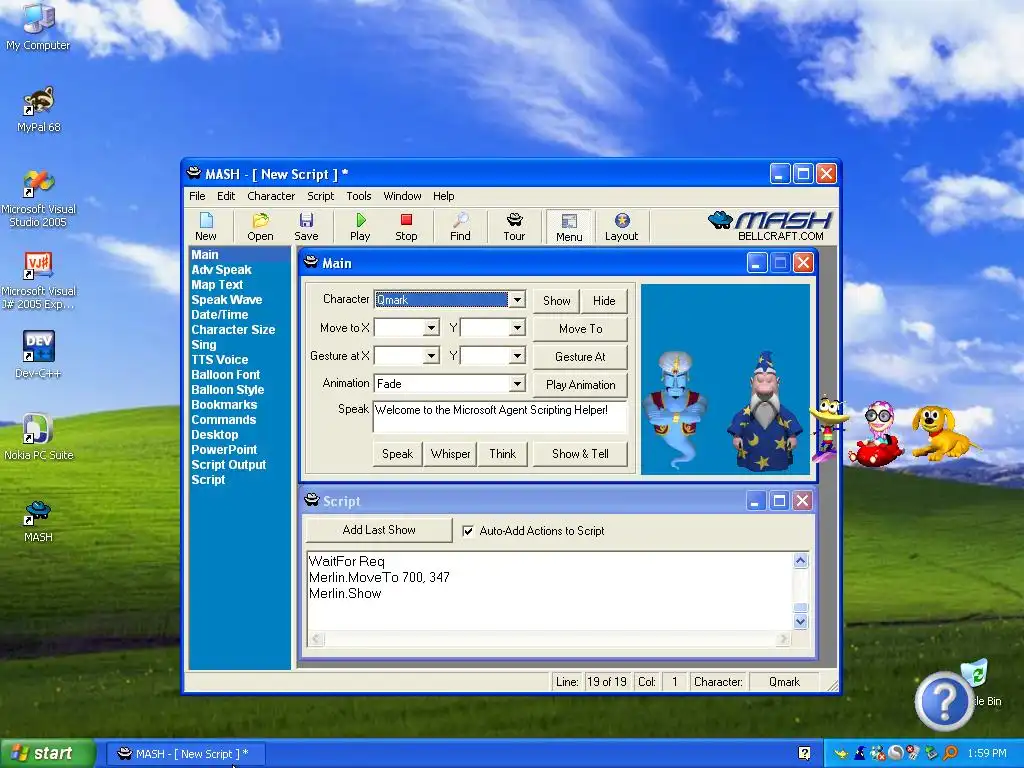
Task: Click the script scrollbar down arrow
Action: click(801, 622)
